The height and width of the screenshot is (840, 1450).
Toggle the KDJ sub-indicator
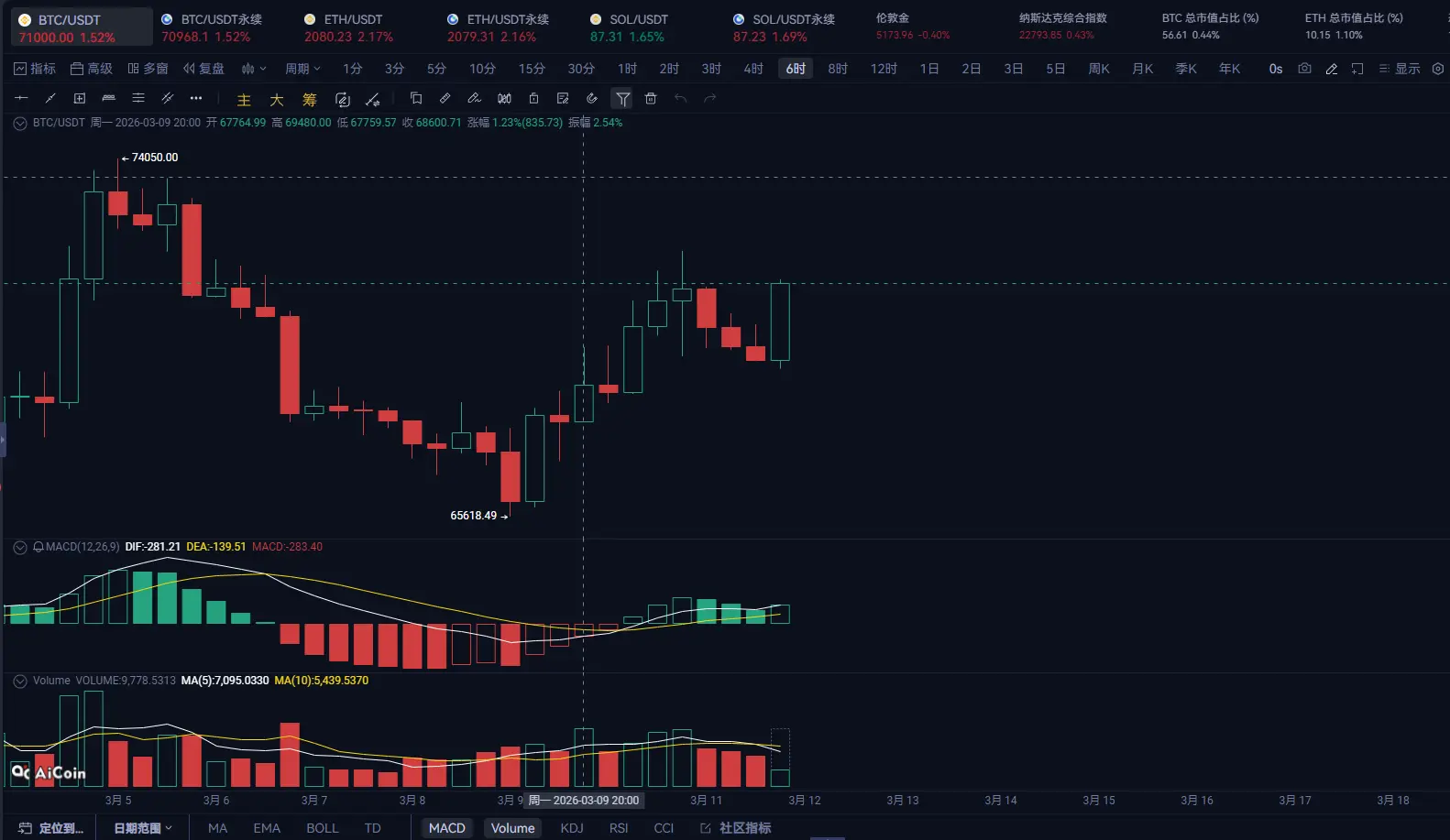pyautogui.click(x=572, y=828)
